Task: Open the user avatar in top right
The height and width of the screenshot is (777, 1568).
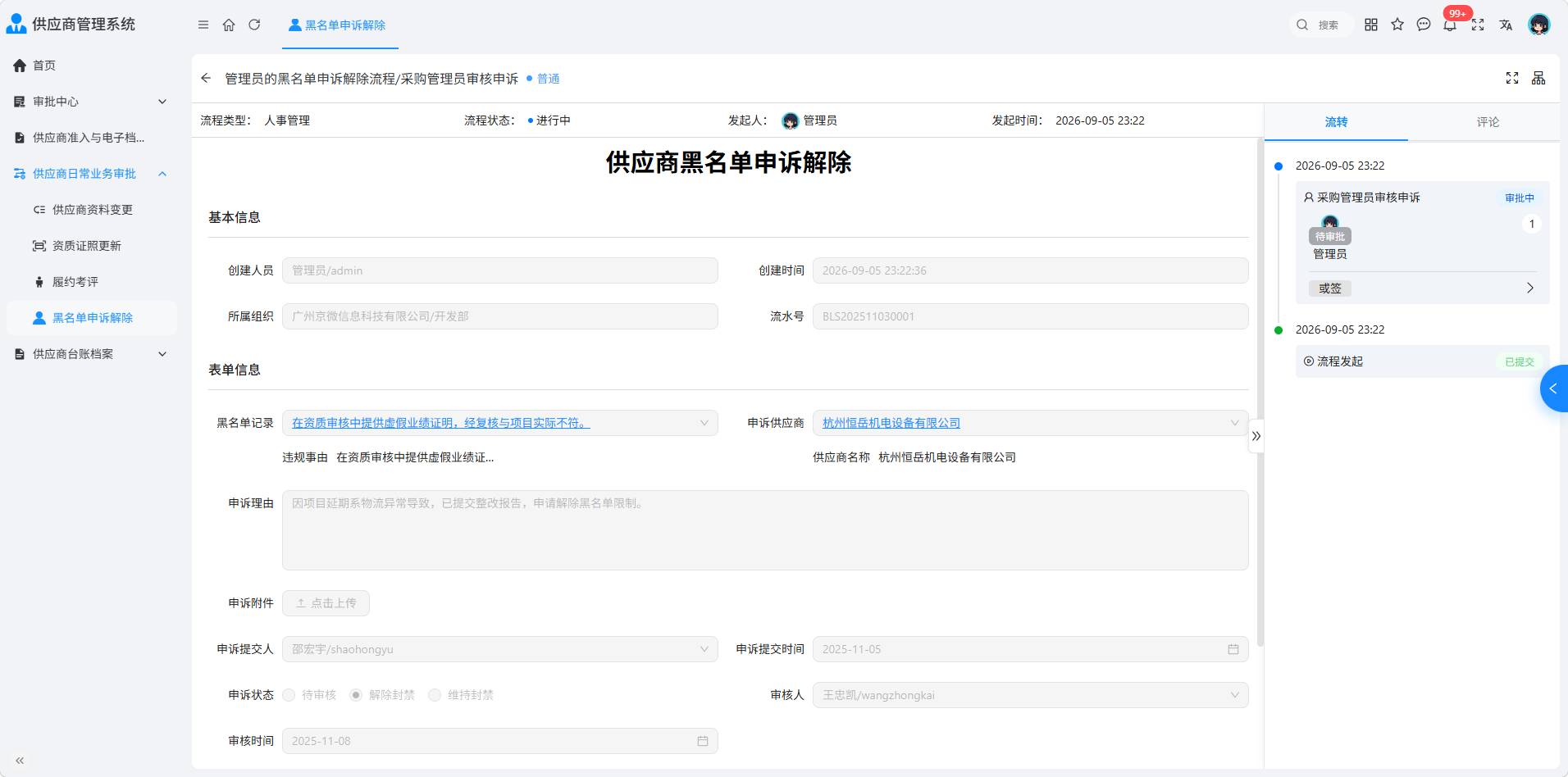Action: pyautogui.click(x=1539, y=25)
